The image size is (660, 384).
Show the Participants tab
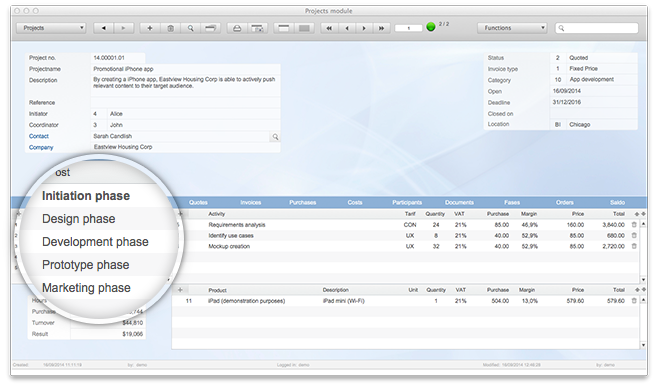pyautogui.click(x=407, y=203)
